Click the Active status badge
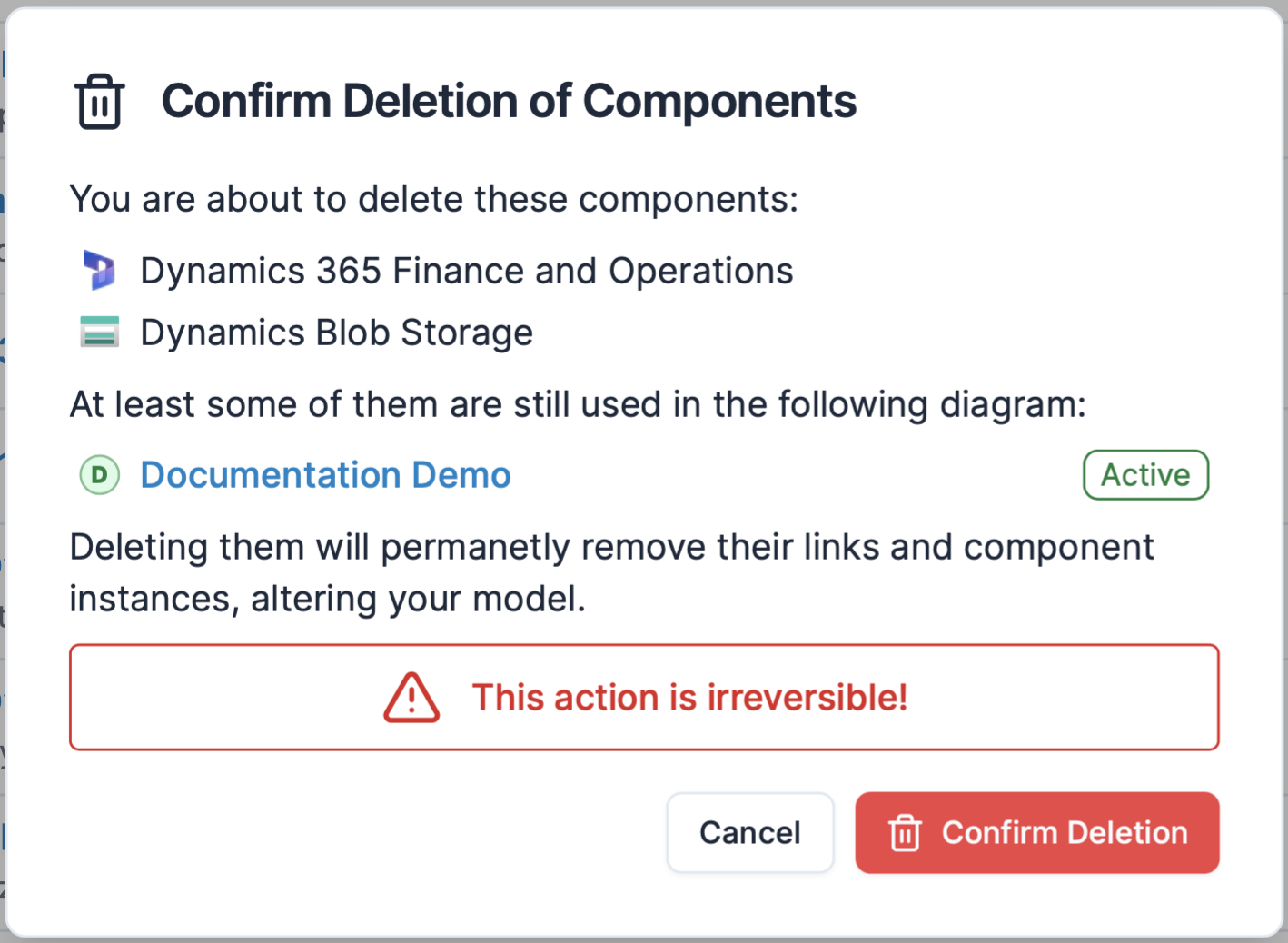The image size is (1288, 943). click(1145, 474)
